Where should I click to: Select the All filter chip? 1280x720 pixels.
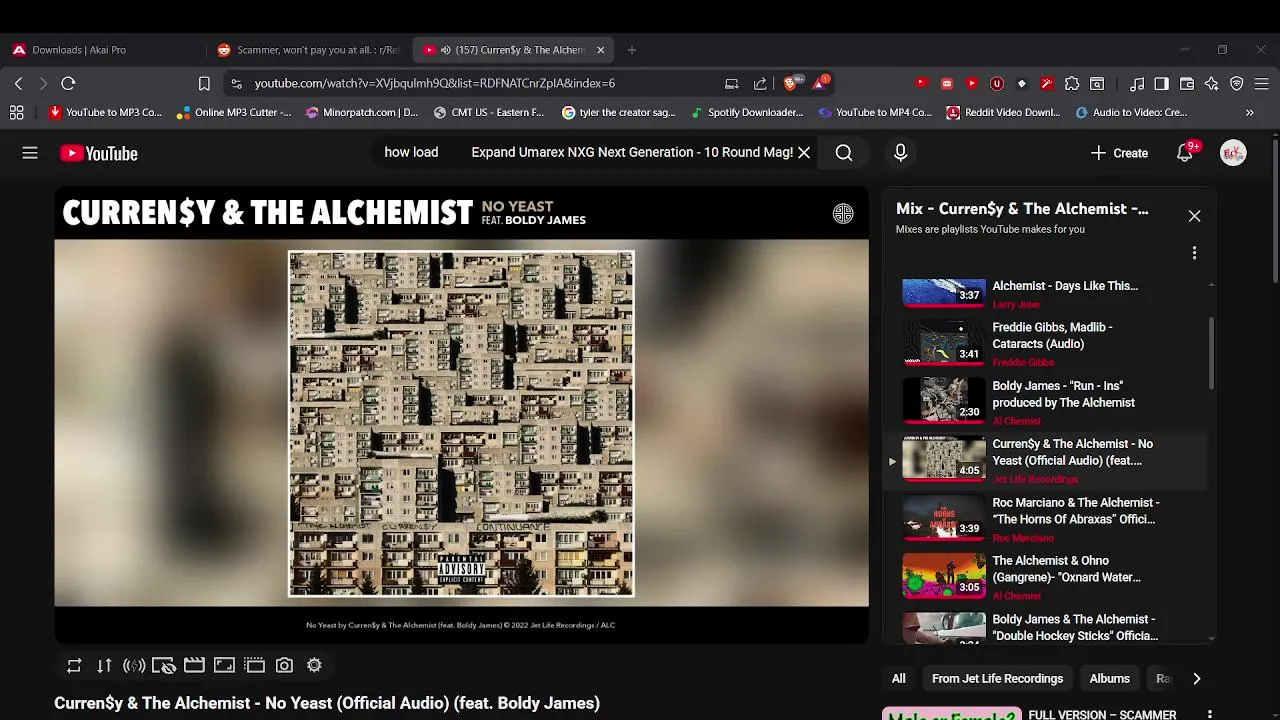899,678
